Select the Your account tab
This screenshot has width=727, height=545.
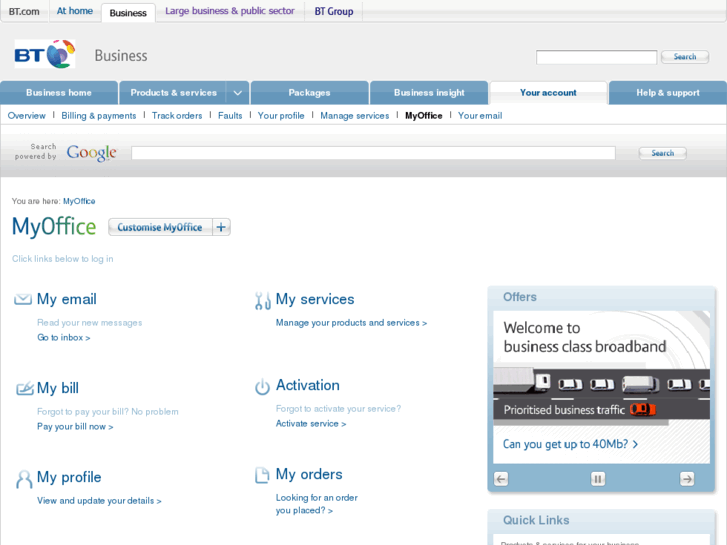point(548,93)
